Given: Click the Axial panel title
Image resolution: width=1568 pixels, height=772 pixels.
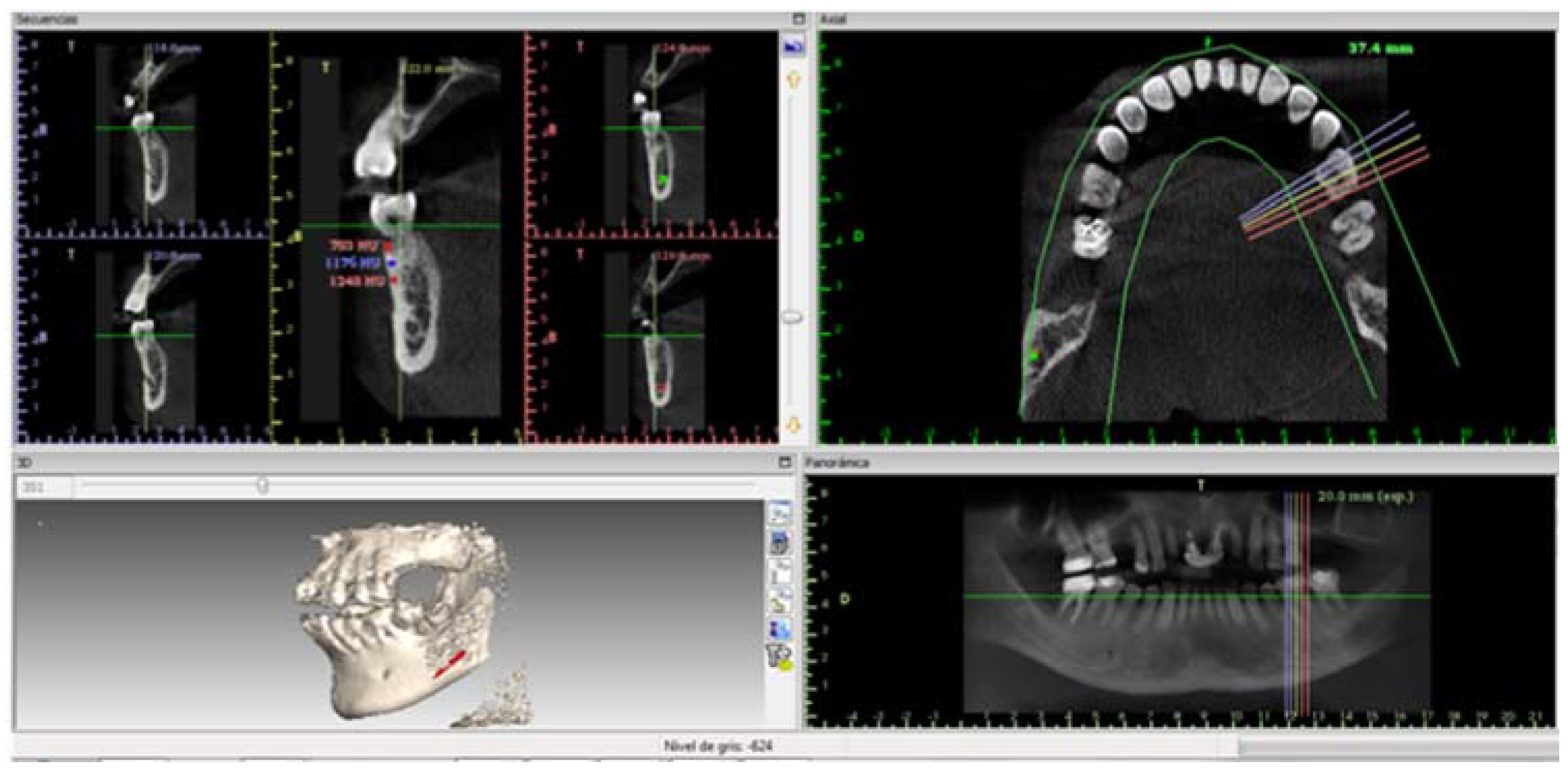Looking at the screenshot, I should 833,19.
